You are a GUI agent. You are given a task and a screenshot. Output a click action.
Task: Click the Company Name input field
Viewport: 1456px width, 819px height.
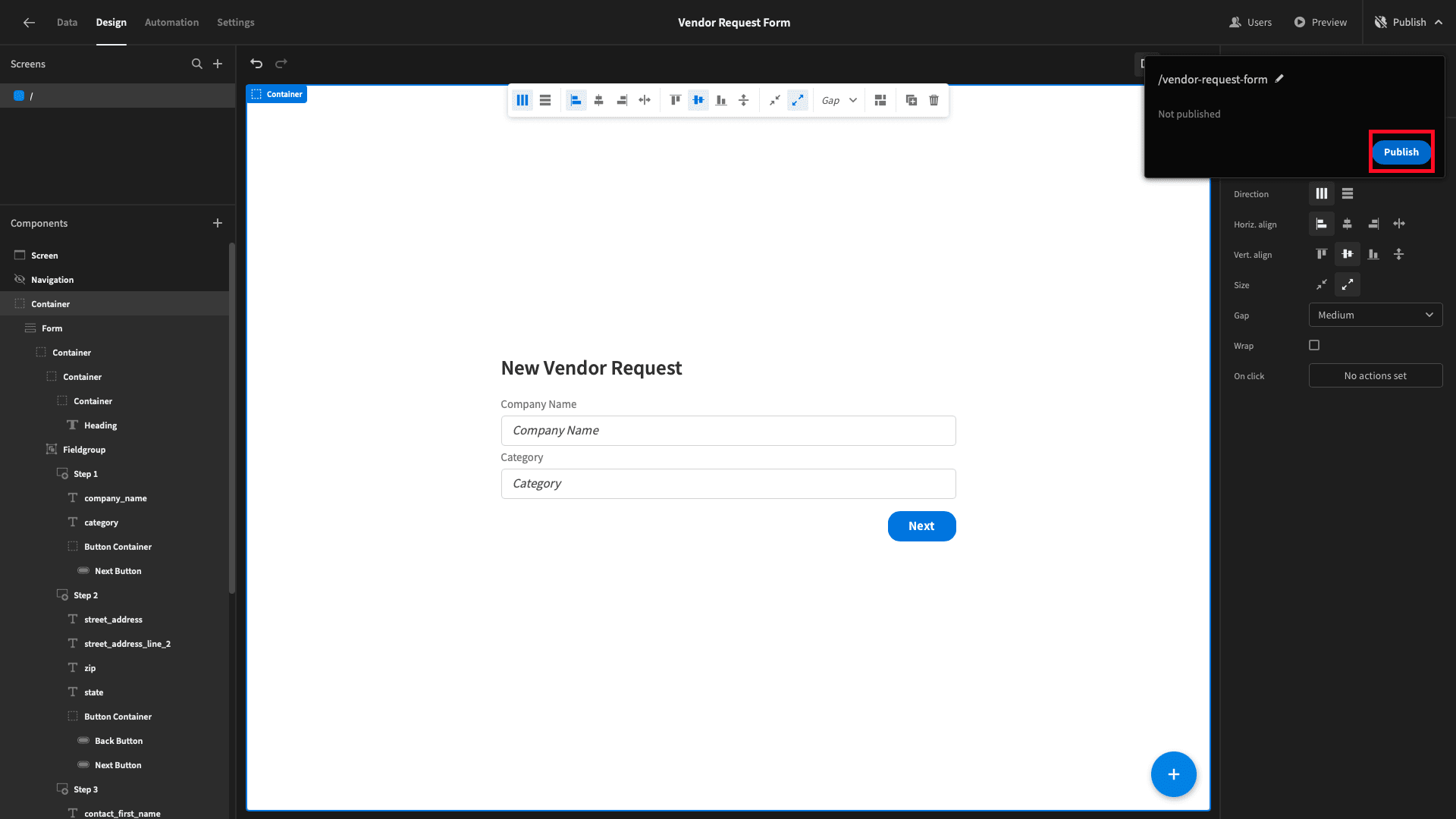coord(728,430)
